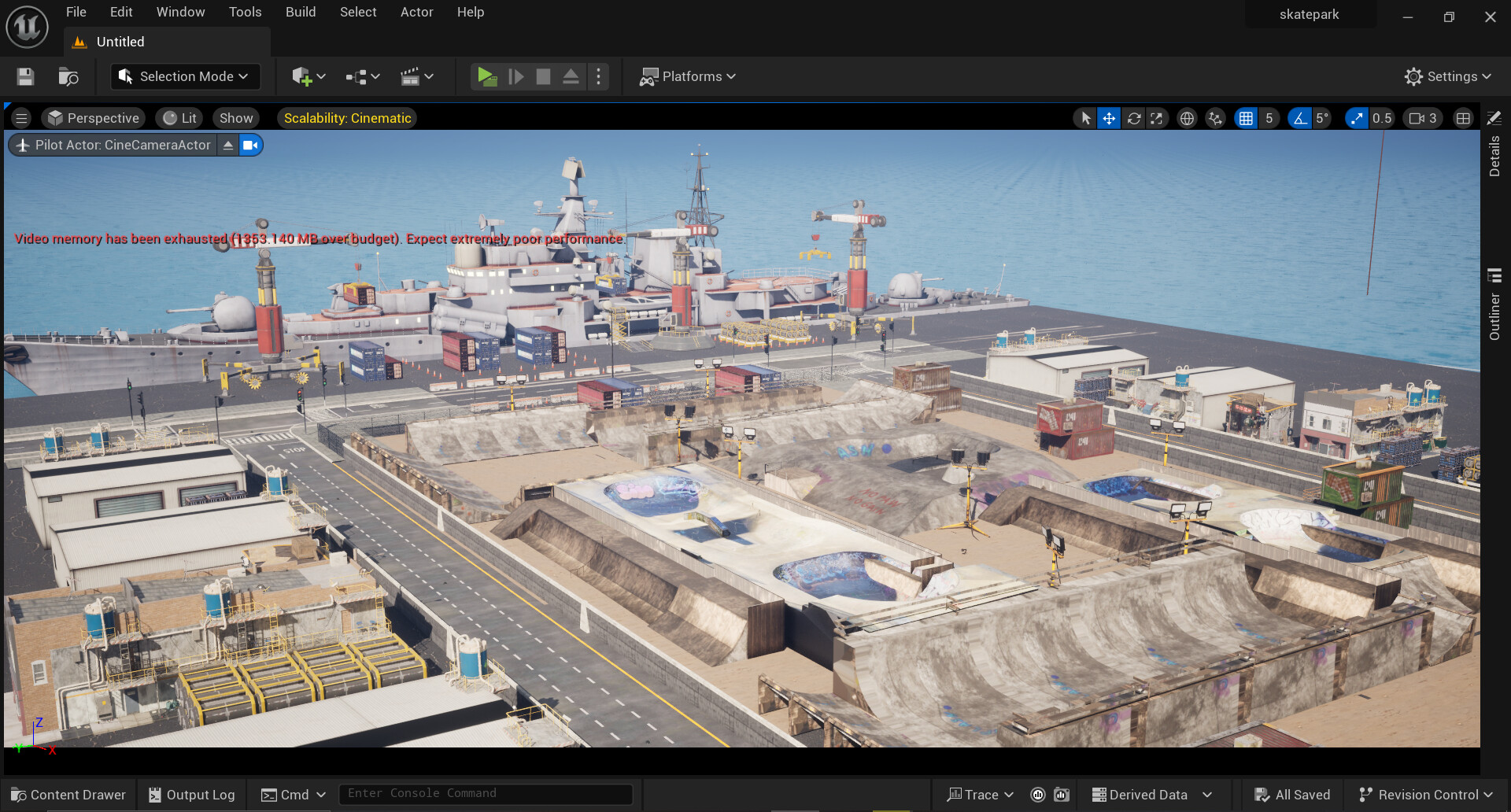Toggle scale snapping
The width and height of the screenshot is (1511, 812).
(x=1357, y=118)
